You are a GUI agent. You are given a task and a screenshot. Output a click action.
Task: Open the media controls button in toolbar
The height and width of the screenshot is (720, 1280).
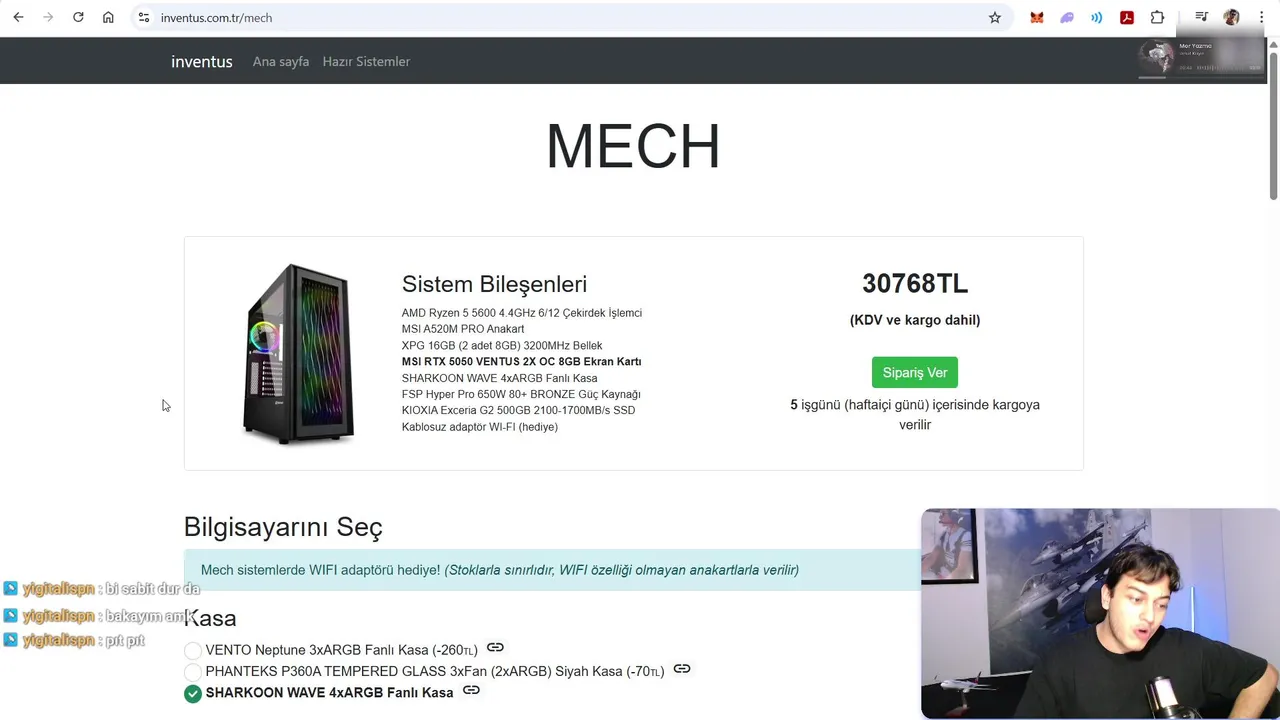1201,17
